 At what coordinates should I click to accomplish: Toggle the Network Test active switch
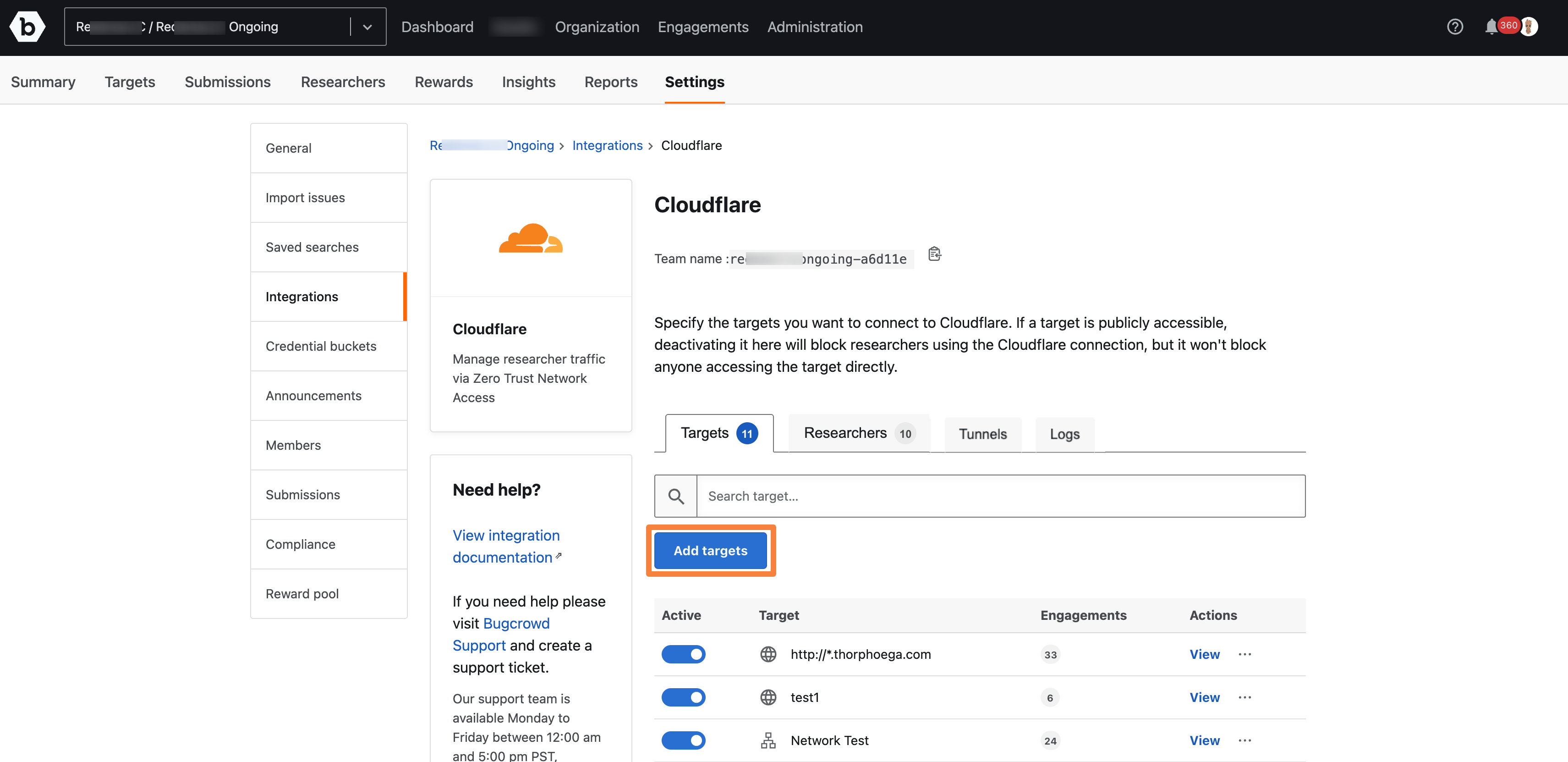[683, 741]
